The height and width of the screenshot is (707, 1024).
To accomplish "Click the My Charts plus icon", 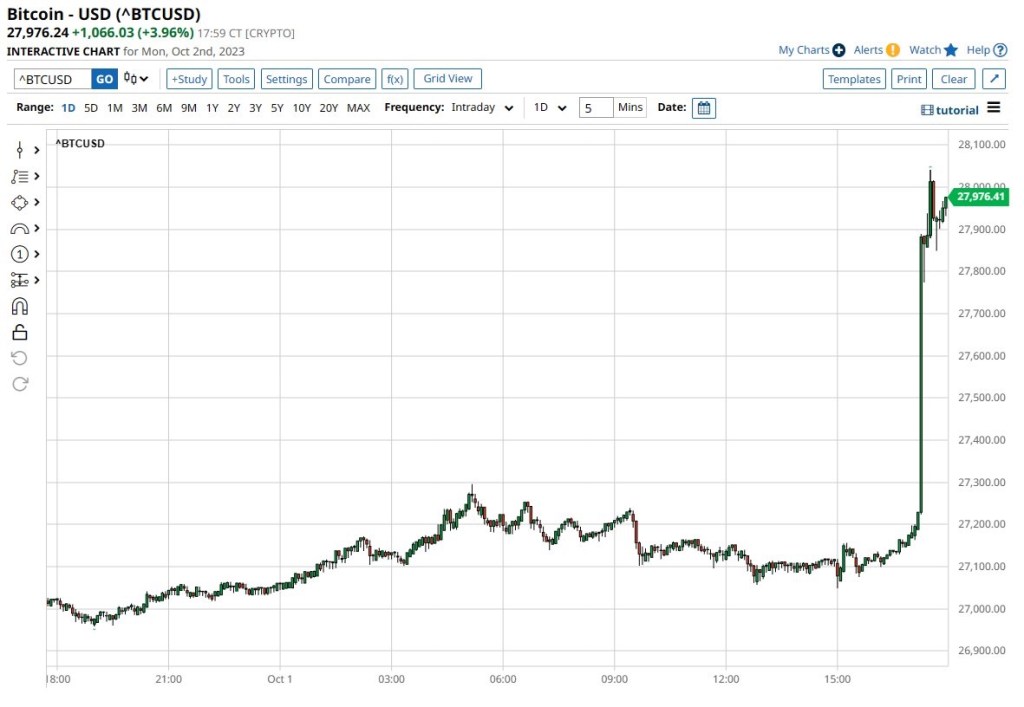I will pyautogui.click(x=838, y=50).
